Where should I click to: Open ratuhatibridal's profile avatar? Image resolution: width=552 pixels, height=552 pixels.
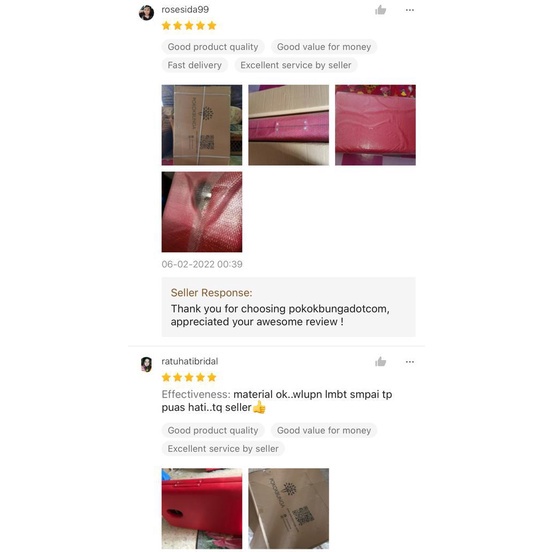coord(146,364)
